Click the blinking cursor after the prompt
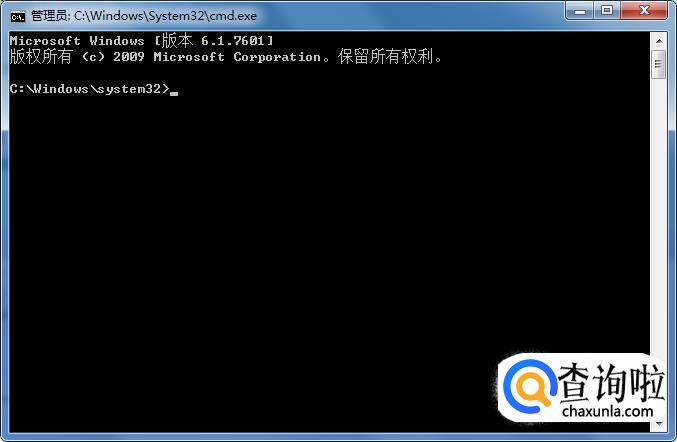 point(174,93)
